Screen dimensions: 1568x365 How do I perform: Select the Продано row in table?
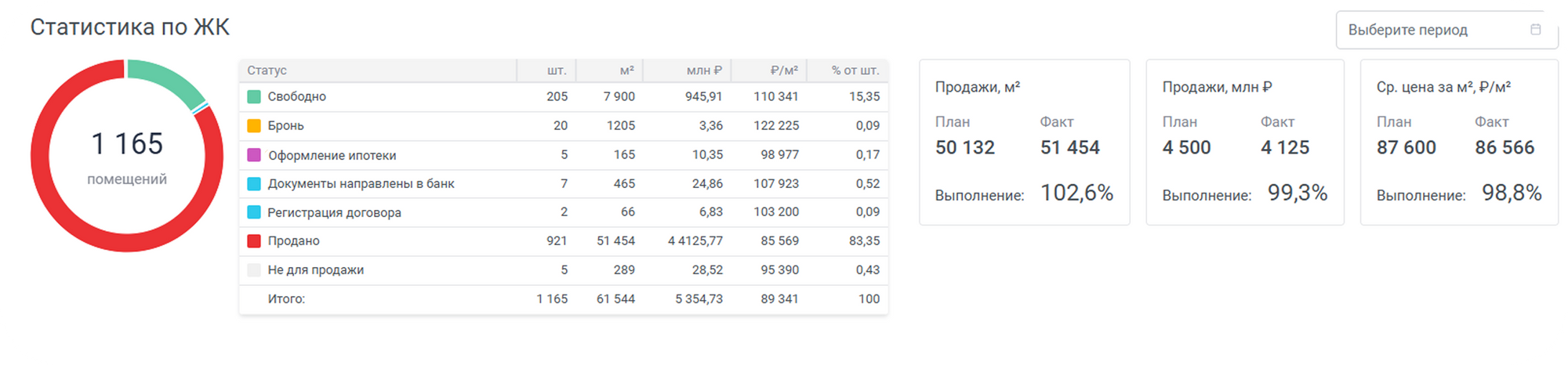(564, 241)
